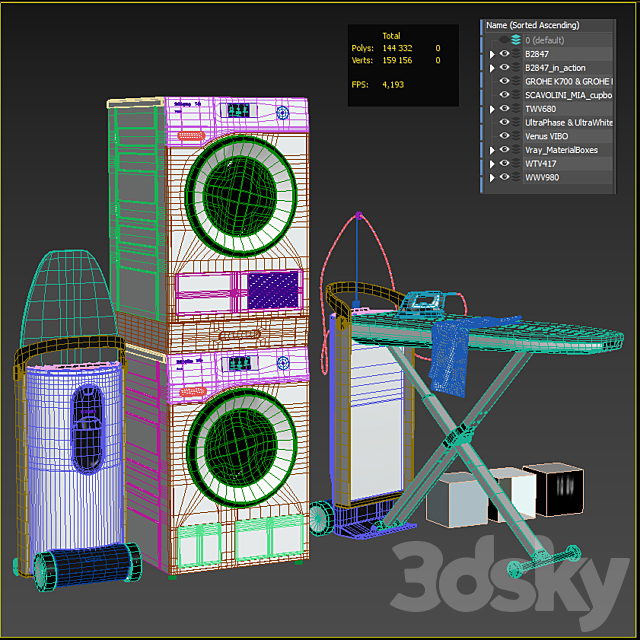The height and width of the screenshot is (640, 640).
Task: Expand the B2847 layer
Action: (x=492, y=54)
